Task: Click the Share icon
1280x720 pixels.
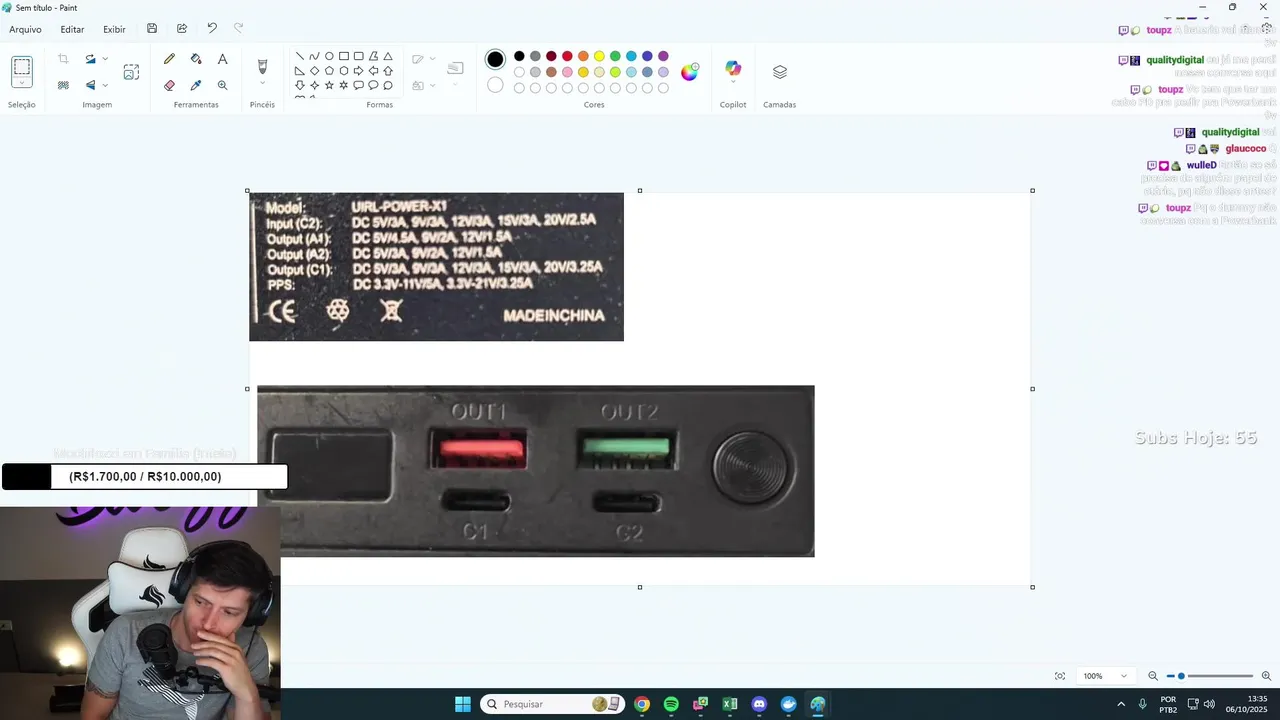Action: pos(182,29)
